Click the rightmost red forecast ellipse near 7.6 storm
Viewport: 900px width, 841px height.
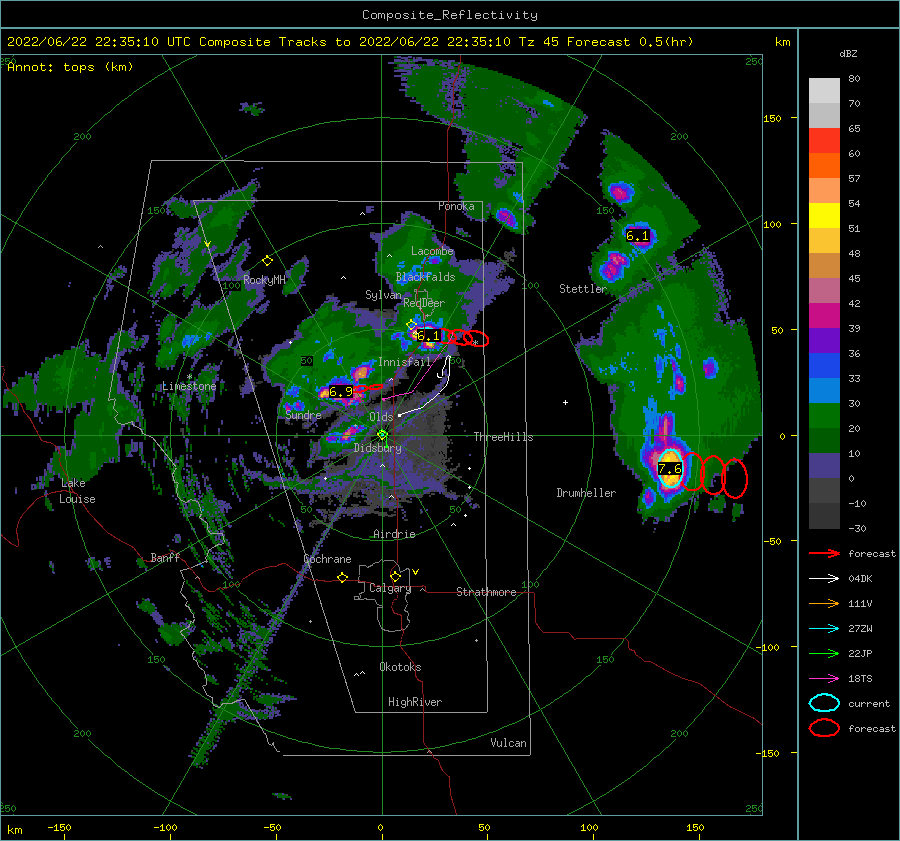point(735,478)
